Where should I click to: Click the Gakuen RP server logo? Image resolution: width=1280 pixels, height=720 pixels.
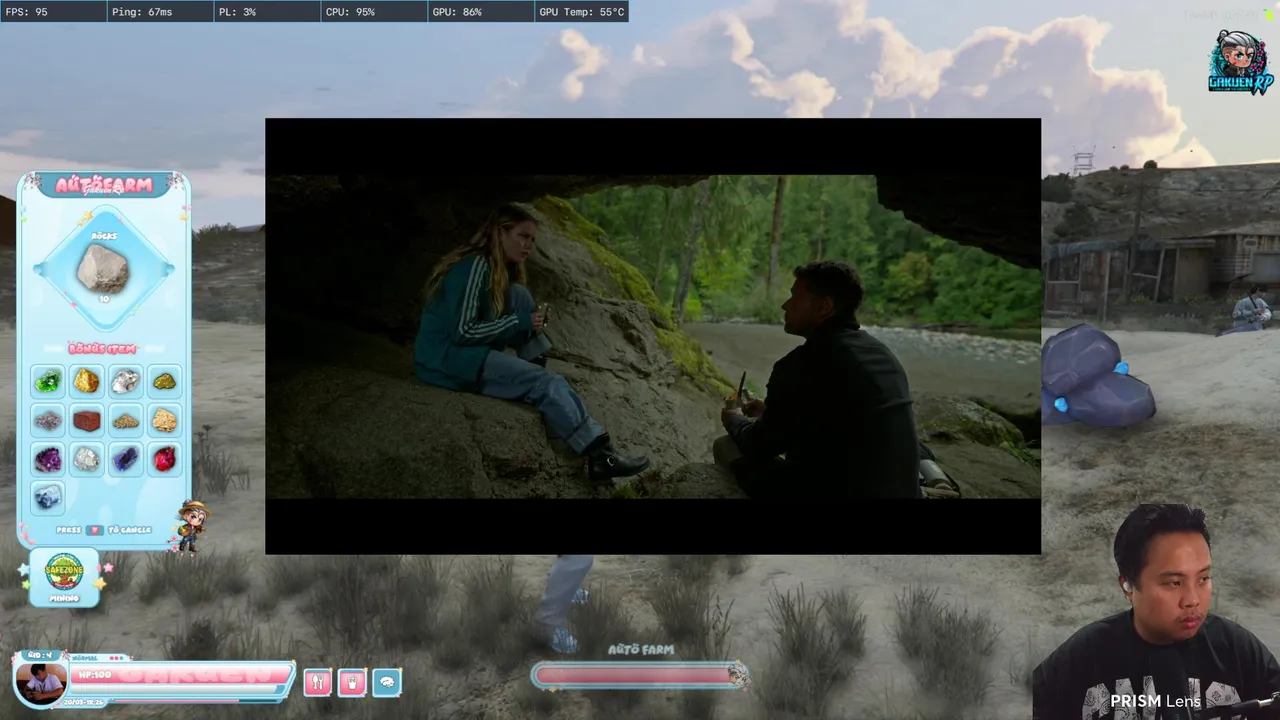pyautogui.click(x=1241, y=62)
